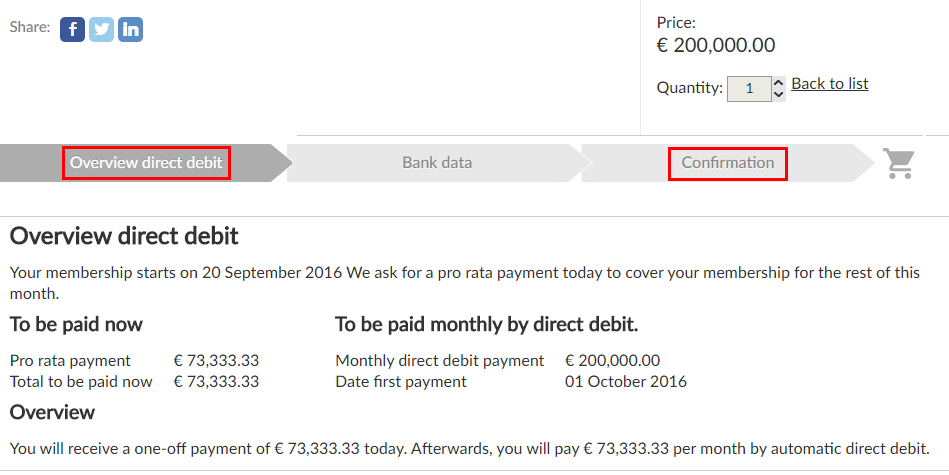This screenshot has height=475, width=949.
Task: Click the Pro rata payment label
Action: click(70, 361)
